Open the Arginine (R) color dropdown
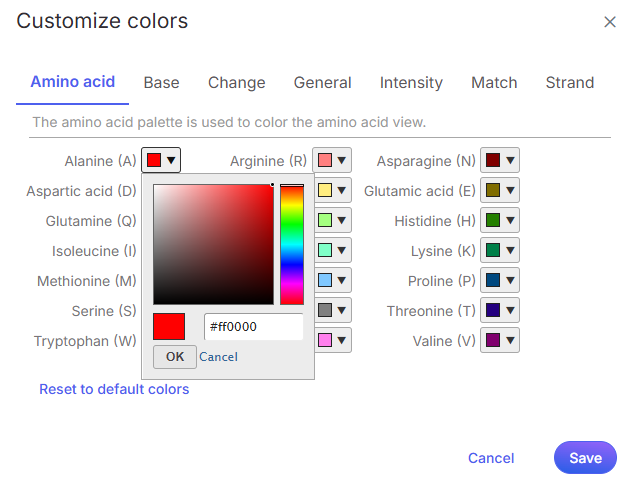Image resolution: width=632 pixels, height=481 pixels. pos(332,160)
